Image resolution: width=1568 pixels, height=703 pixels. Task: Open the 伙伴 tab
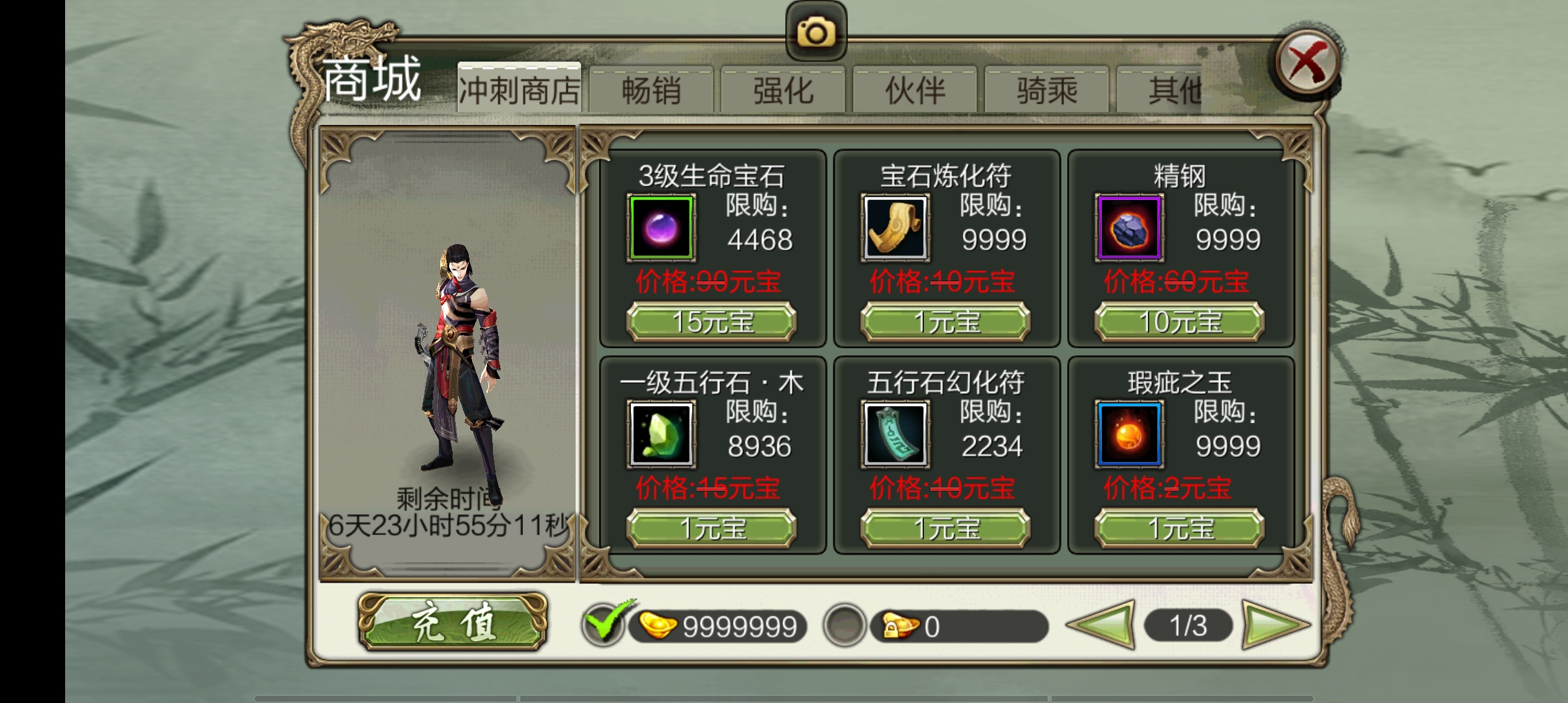(x=915, y=90)
